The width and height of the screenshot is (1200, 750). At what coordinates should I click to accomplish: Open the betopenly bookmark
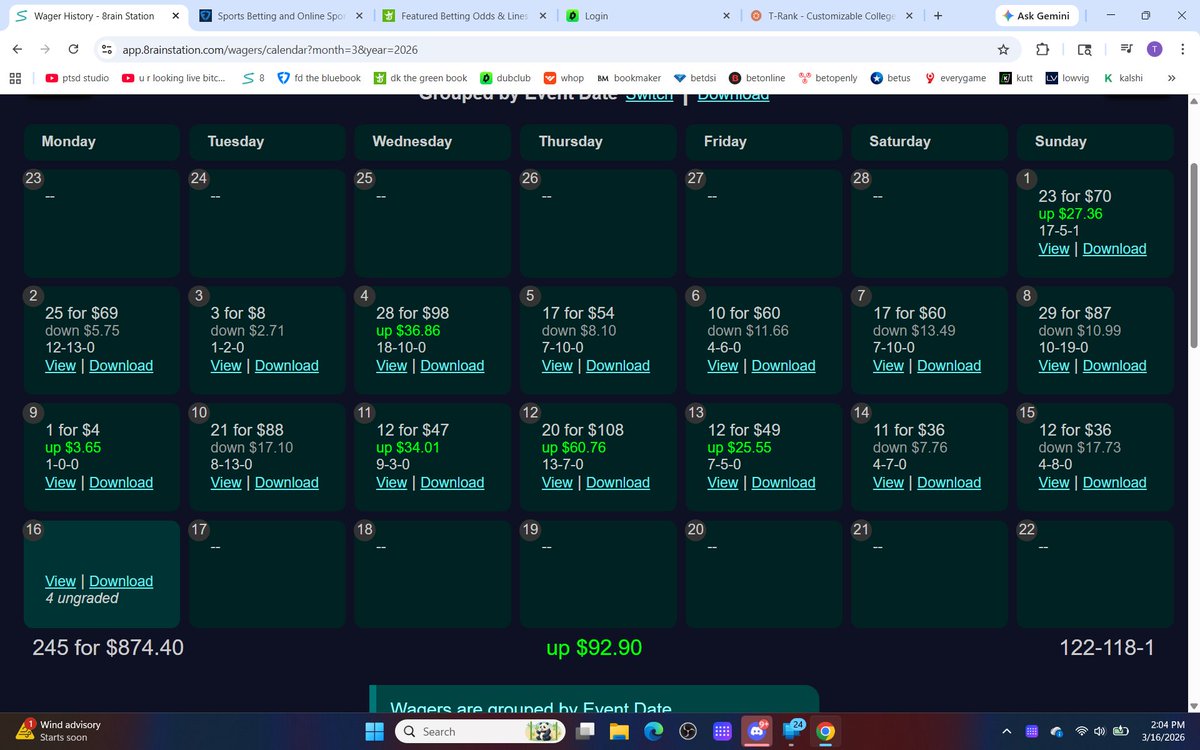(x=827, y=78)
